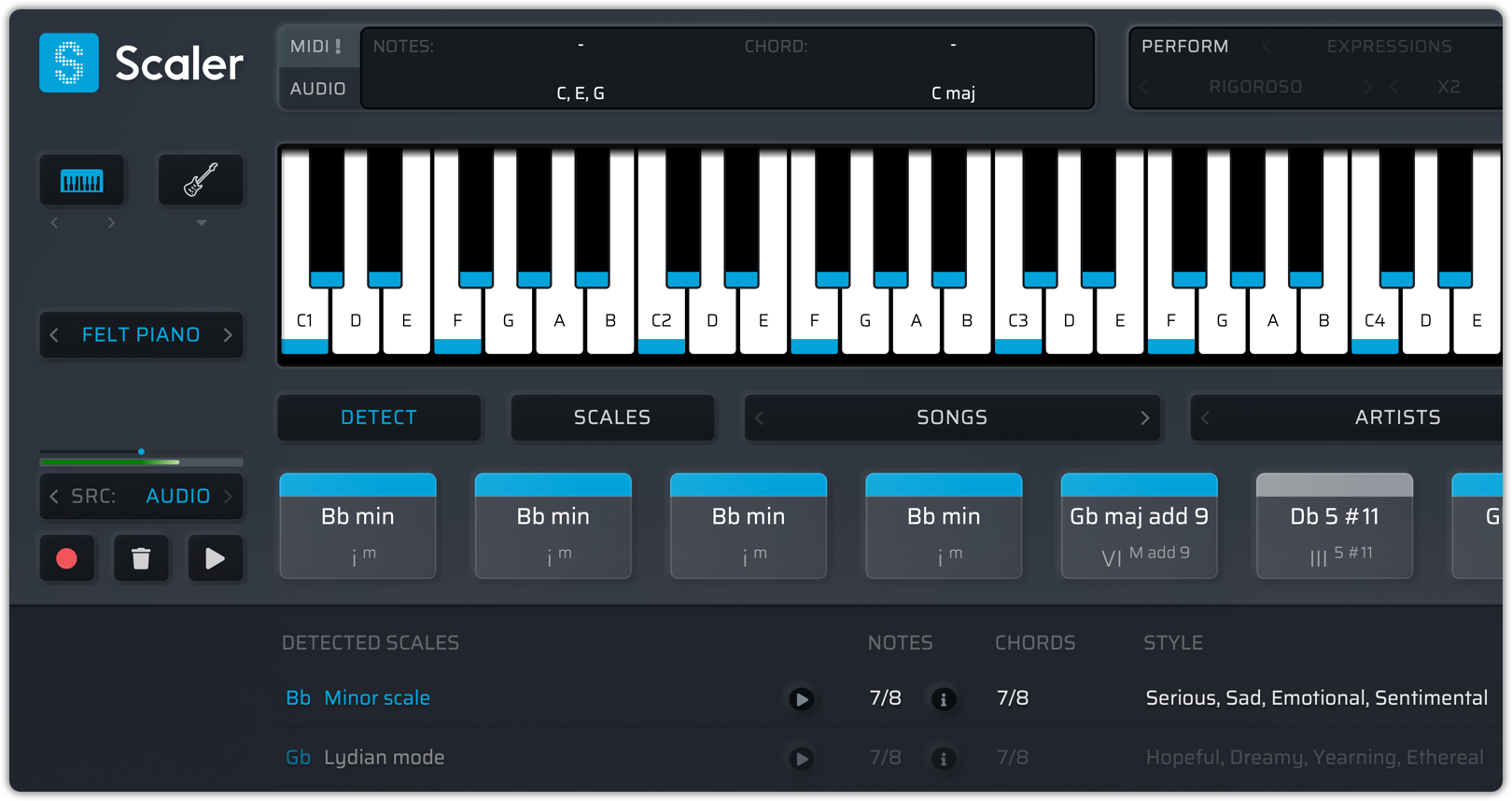Open the SCALES tab

coord(612,417)
